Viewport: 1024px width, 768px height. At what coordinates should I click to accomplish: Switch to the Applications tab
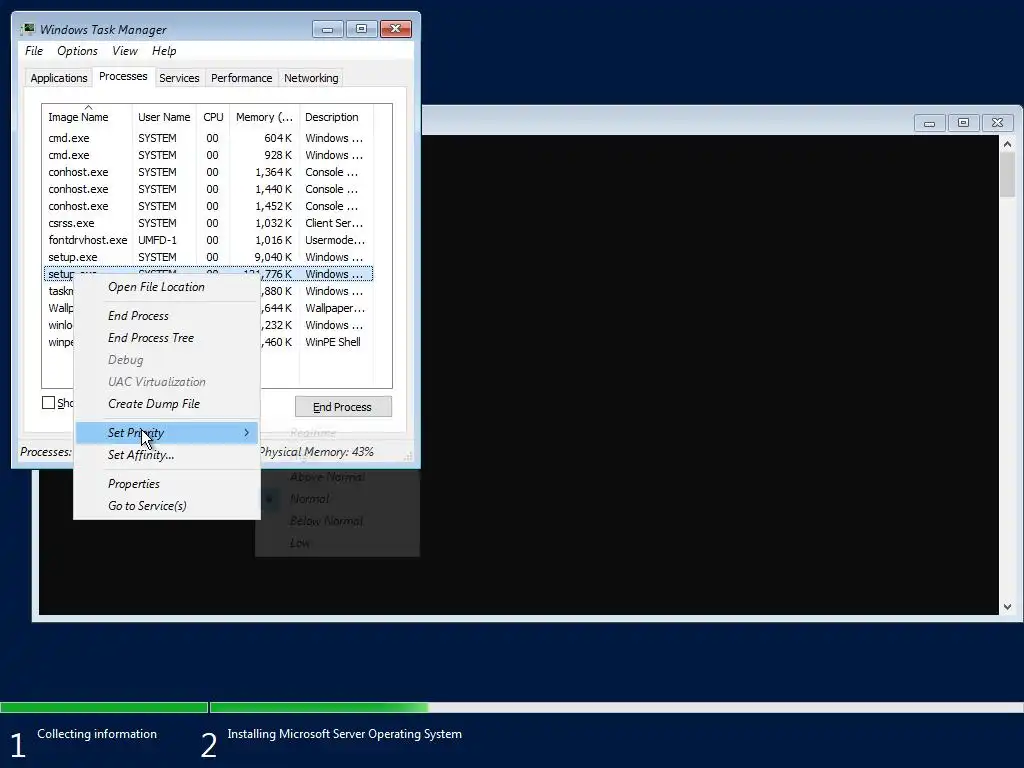point(59,78)
